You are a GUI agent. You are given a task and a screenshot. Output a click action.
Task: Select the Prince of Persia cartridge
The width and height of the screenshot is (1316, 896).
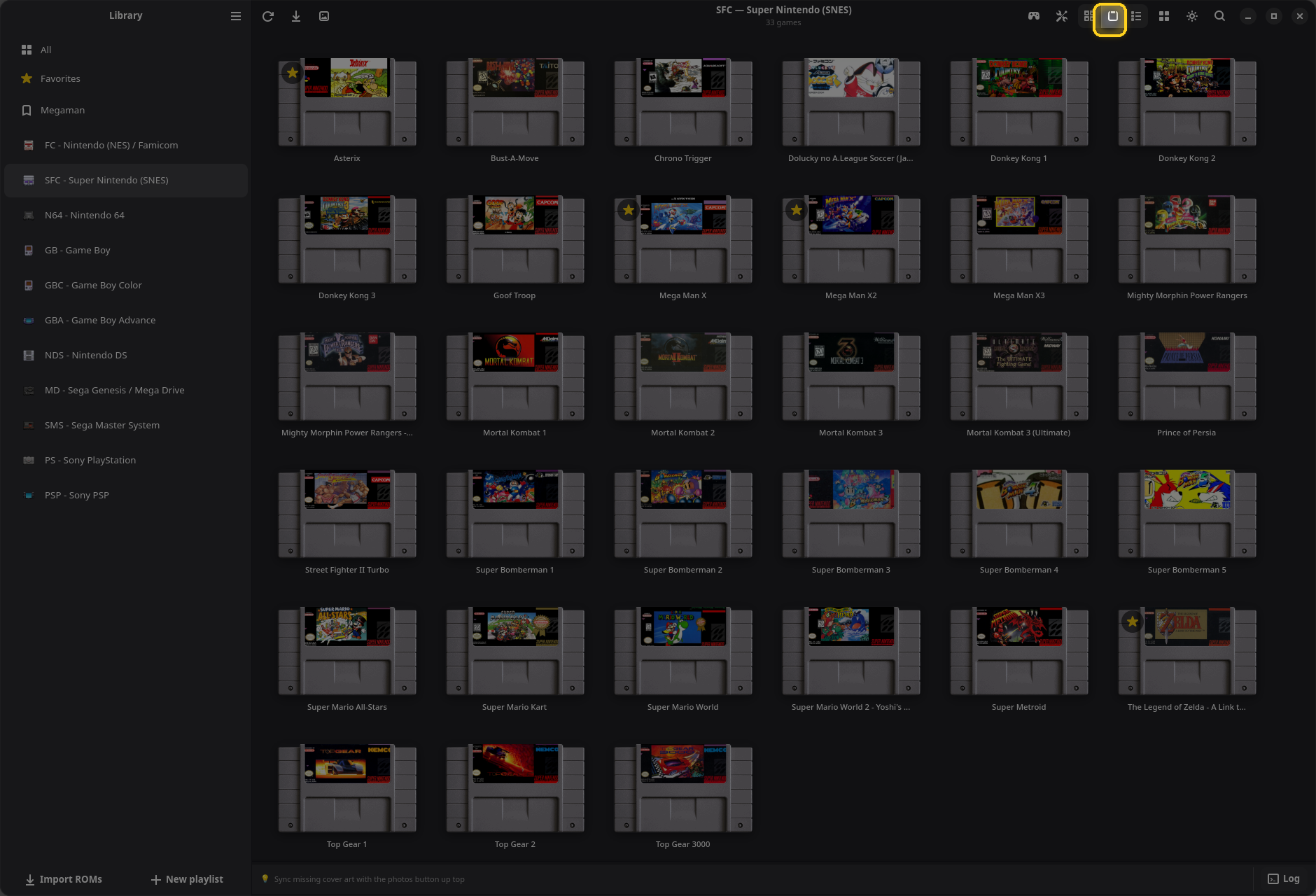(1187, 377)
